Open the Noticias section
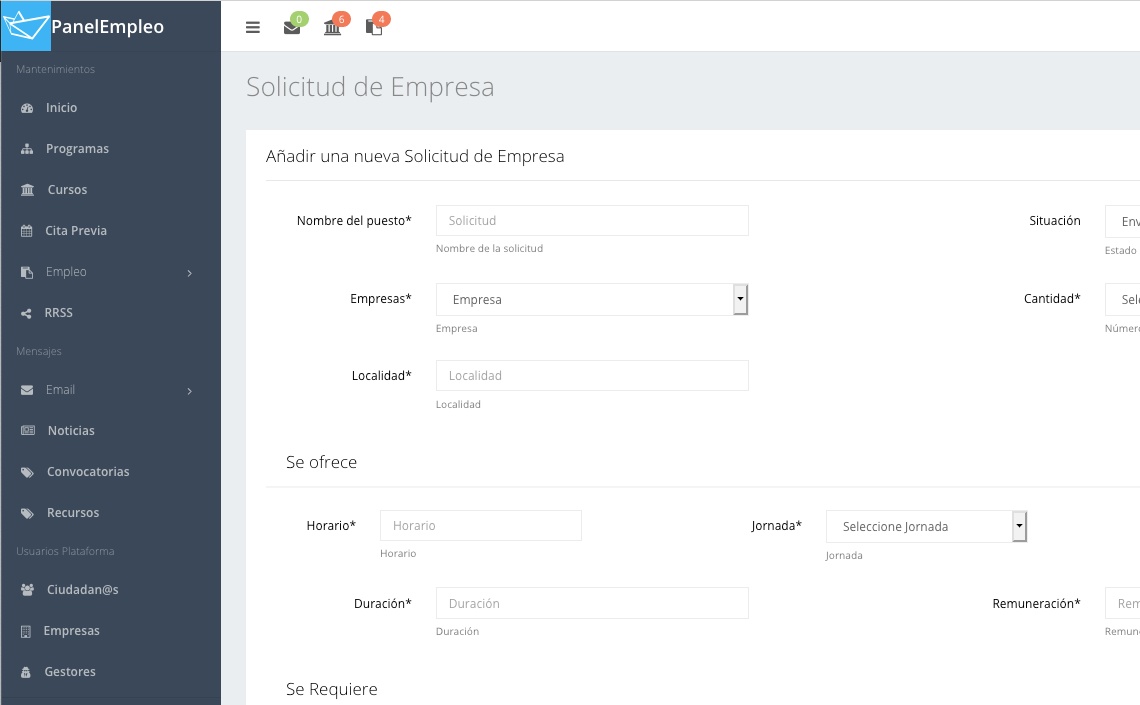Viewport: 1140px width, 705px height. click(71, 431)
